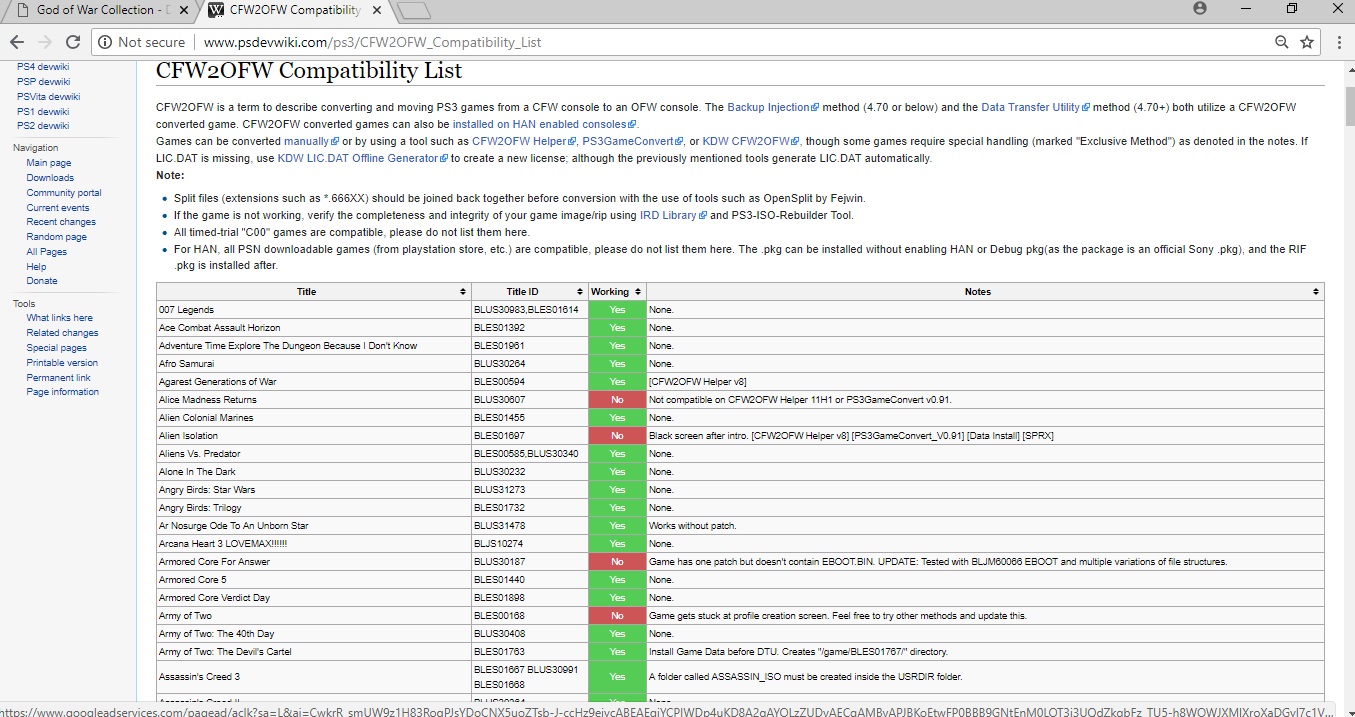Follow the Backup Injection external link
This screenshot has height=717, width=1355.
click(x=772, y=107)
